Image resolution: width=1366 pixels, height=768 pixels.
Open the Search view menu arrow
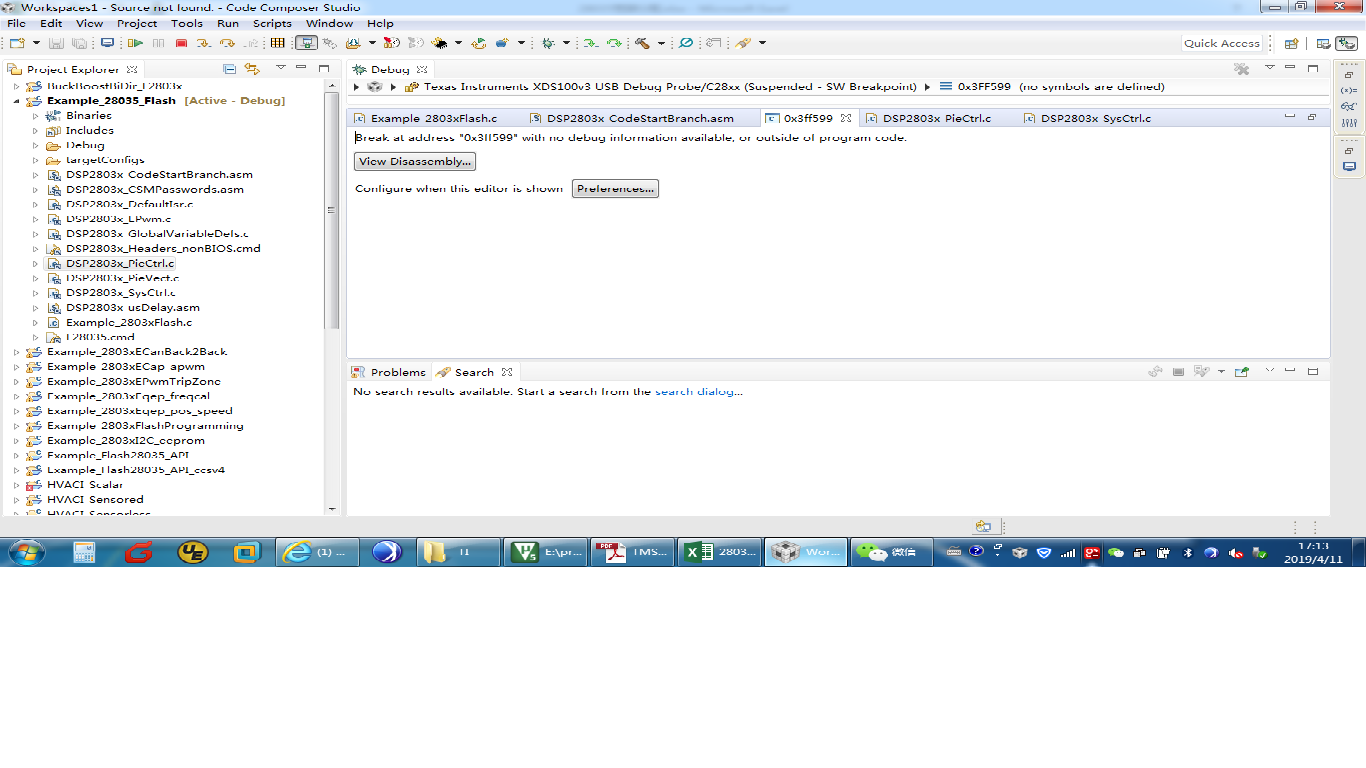(x=1269, y=371)
